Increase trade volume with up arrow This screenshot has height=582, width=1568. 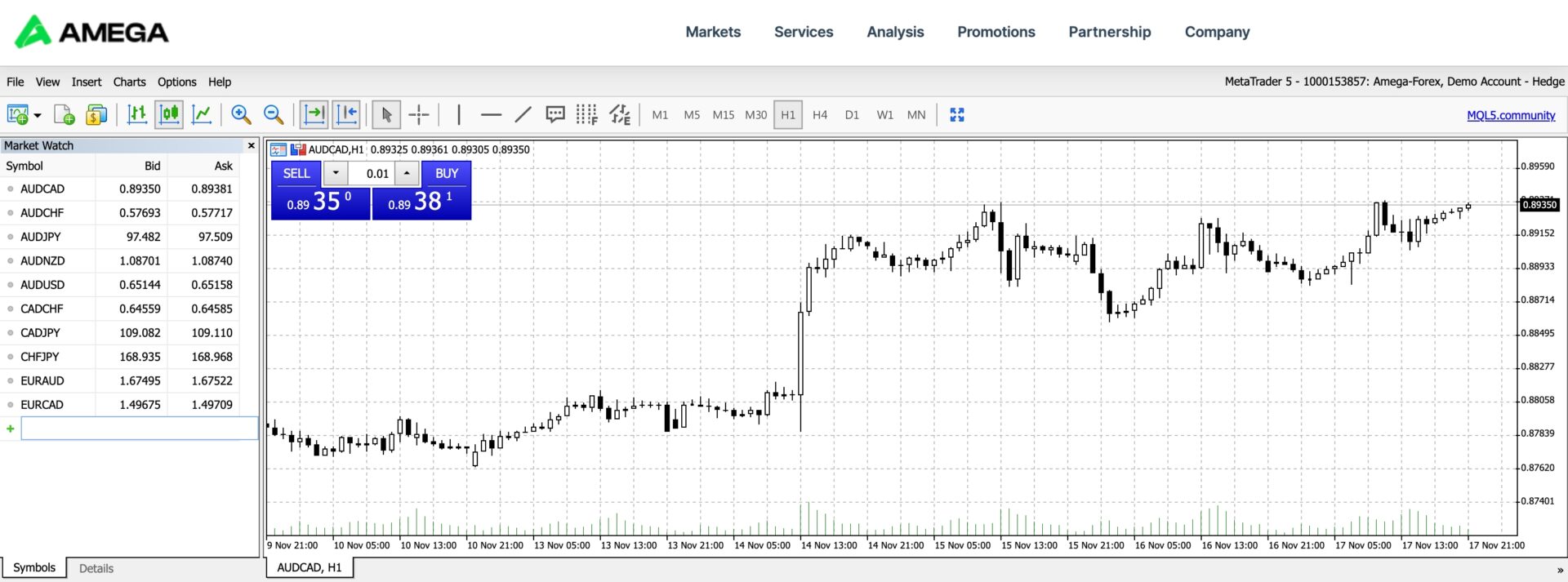point(407,173)
